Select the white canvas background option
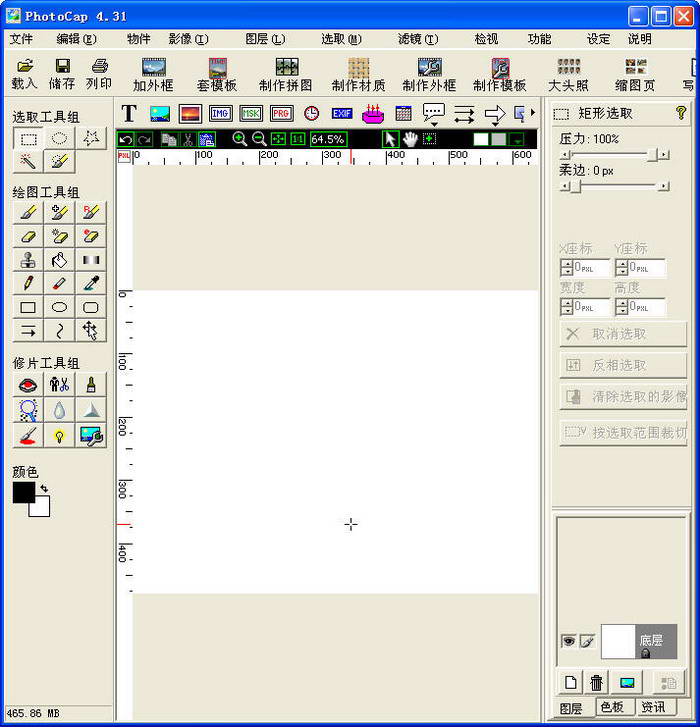The height and width of the screenshot is (727, 700). coord(481,139)
